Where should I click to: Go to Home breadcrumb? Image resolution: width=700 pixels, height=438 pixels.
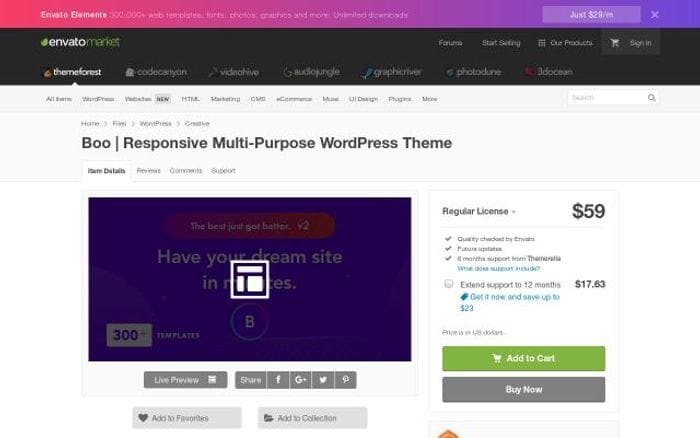[90, 124]
